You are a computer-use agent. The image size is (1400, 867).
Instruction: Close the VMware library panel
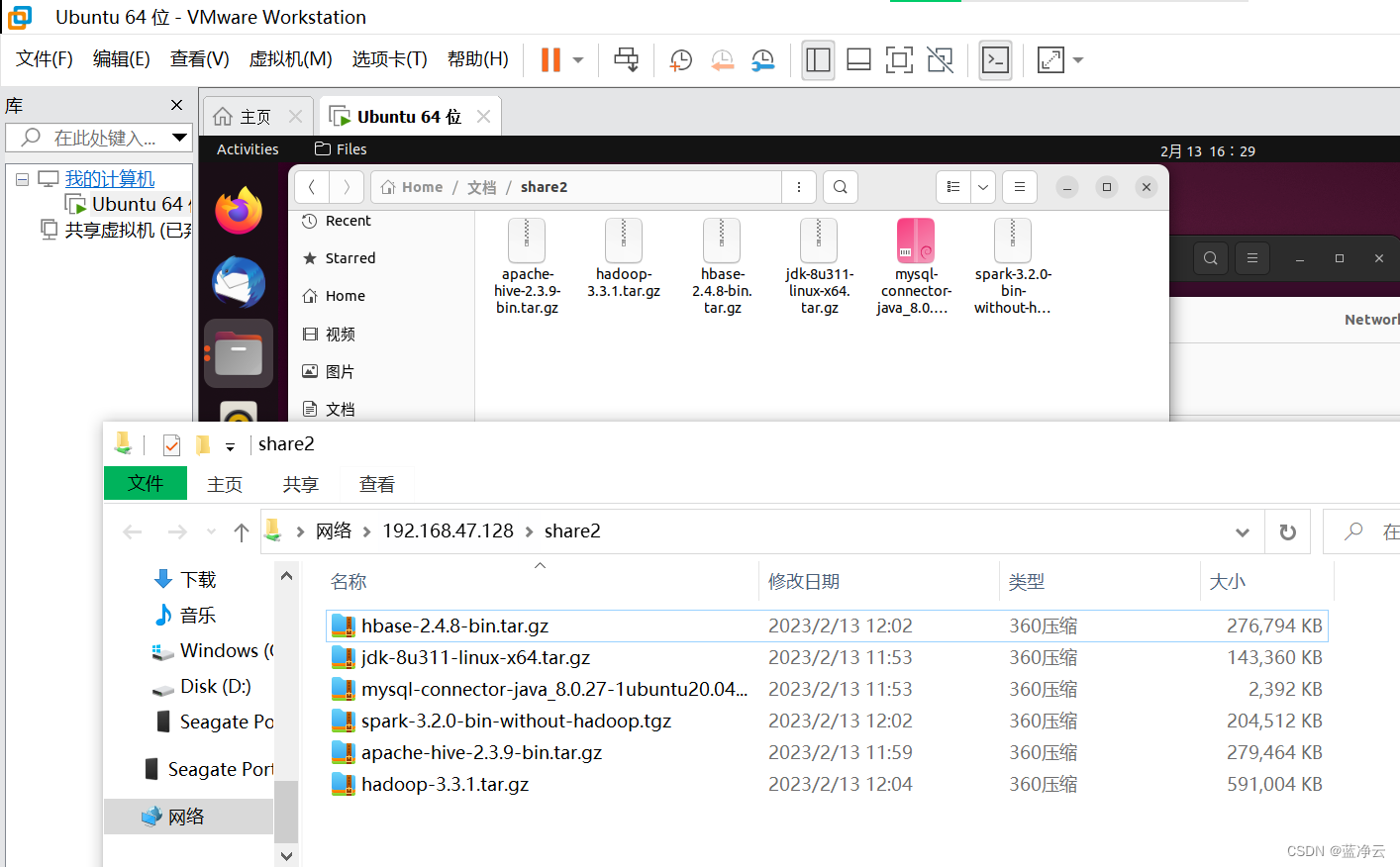click(176, 105)
